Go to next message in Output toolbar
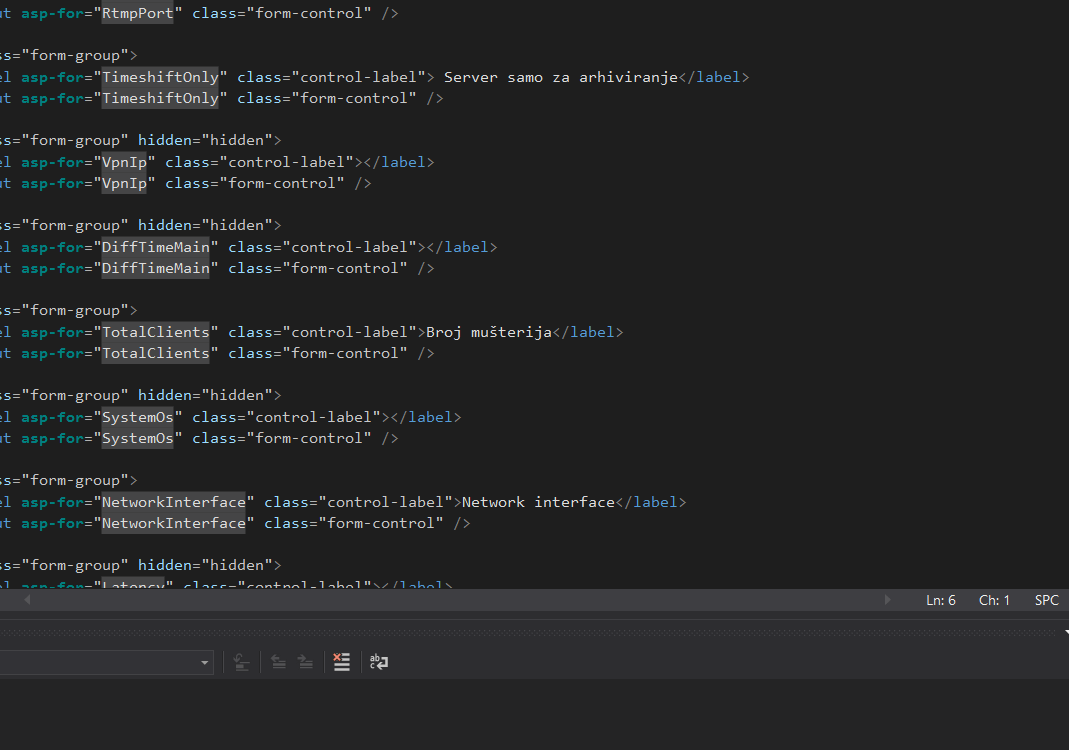The image size is (1069, 750). pyautogui.click(x=305, y=662)
